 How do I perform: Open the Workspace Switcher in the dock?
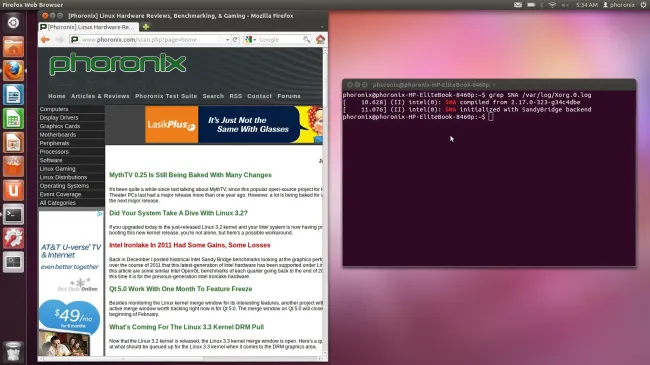[x=13, y=262]
